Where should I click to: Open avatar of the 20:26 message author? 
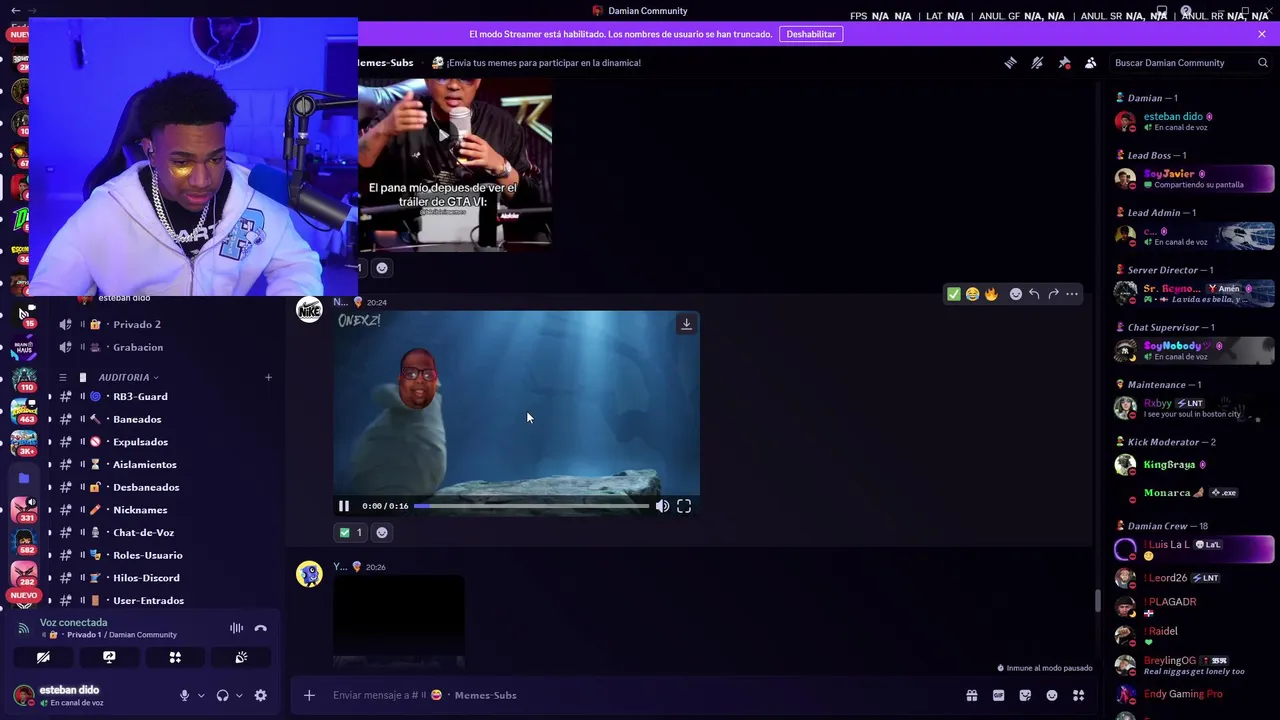point(309,574)
